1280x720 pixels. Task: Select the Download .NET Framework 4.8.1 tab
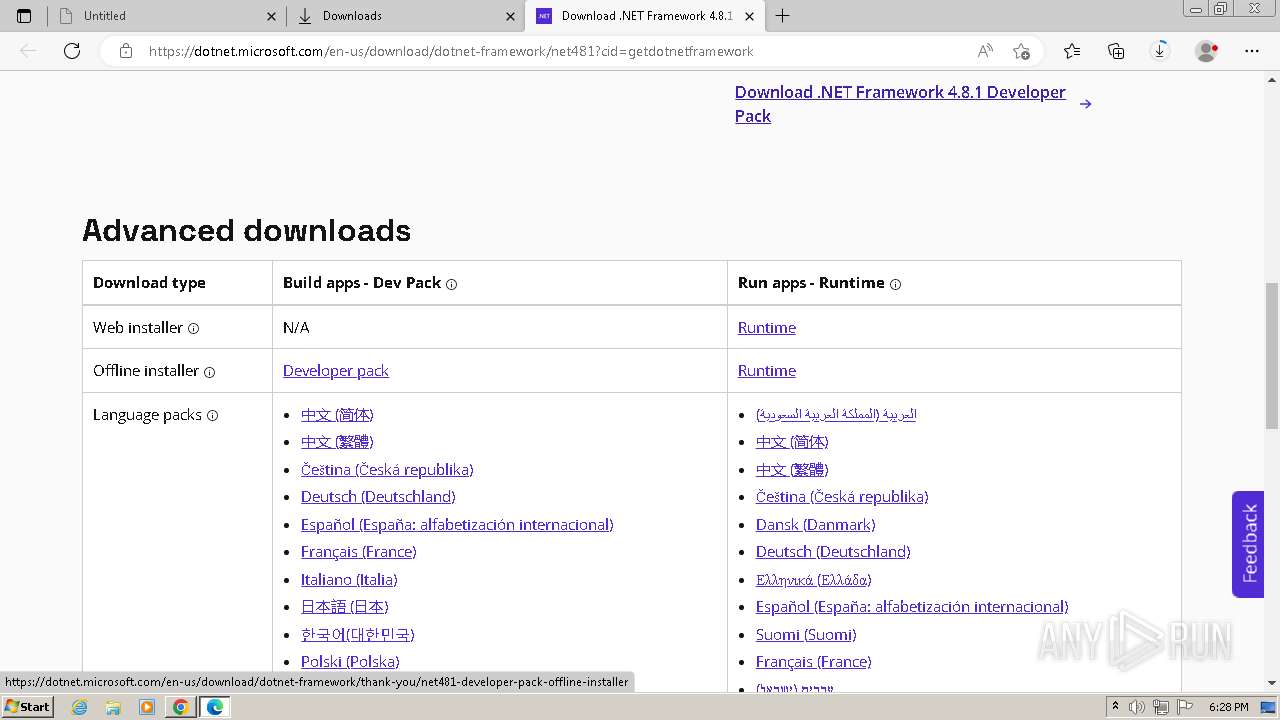(x=645, y=16)
